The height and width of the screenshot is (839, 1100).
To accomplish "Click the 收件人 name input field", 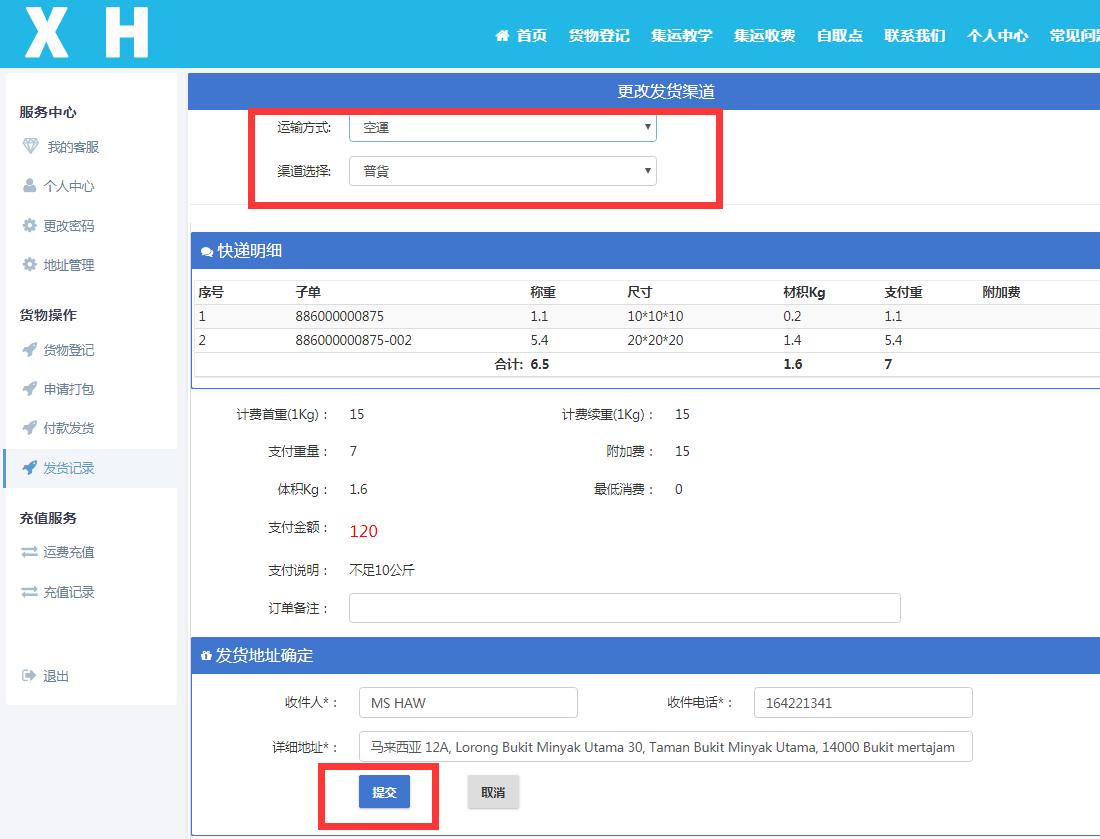I will click(468, 703).
